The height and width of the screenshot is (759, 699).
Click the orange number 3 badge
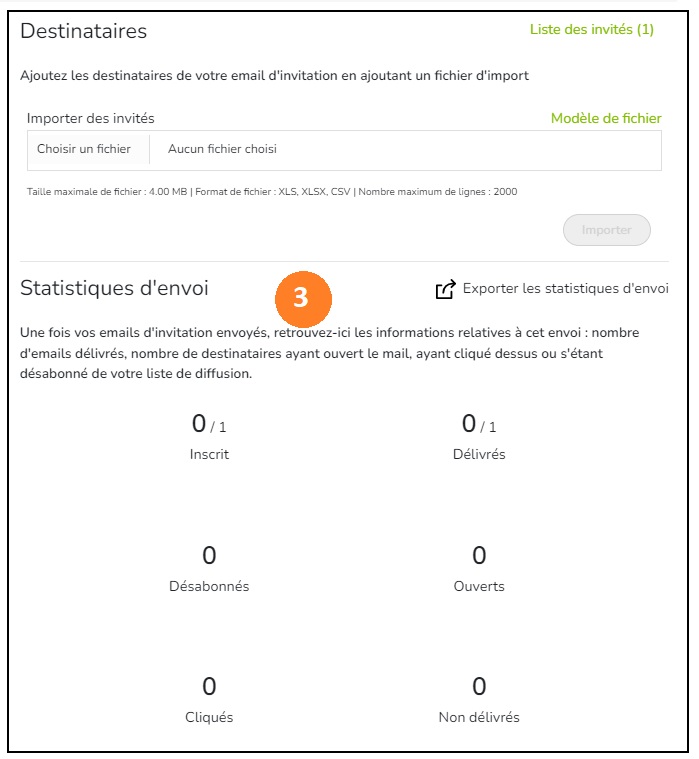pos(303,298)
